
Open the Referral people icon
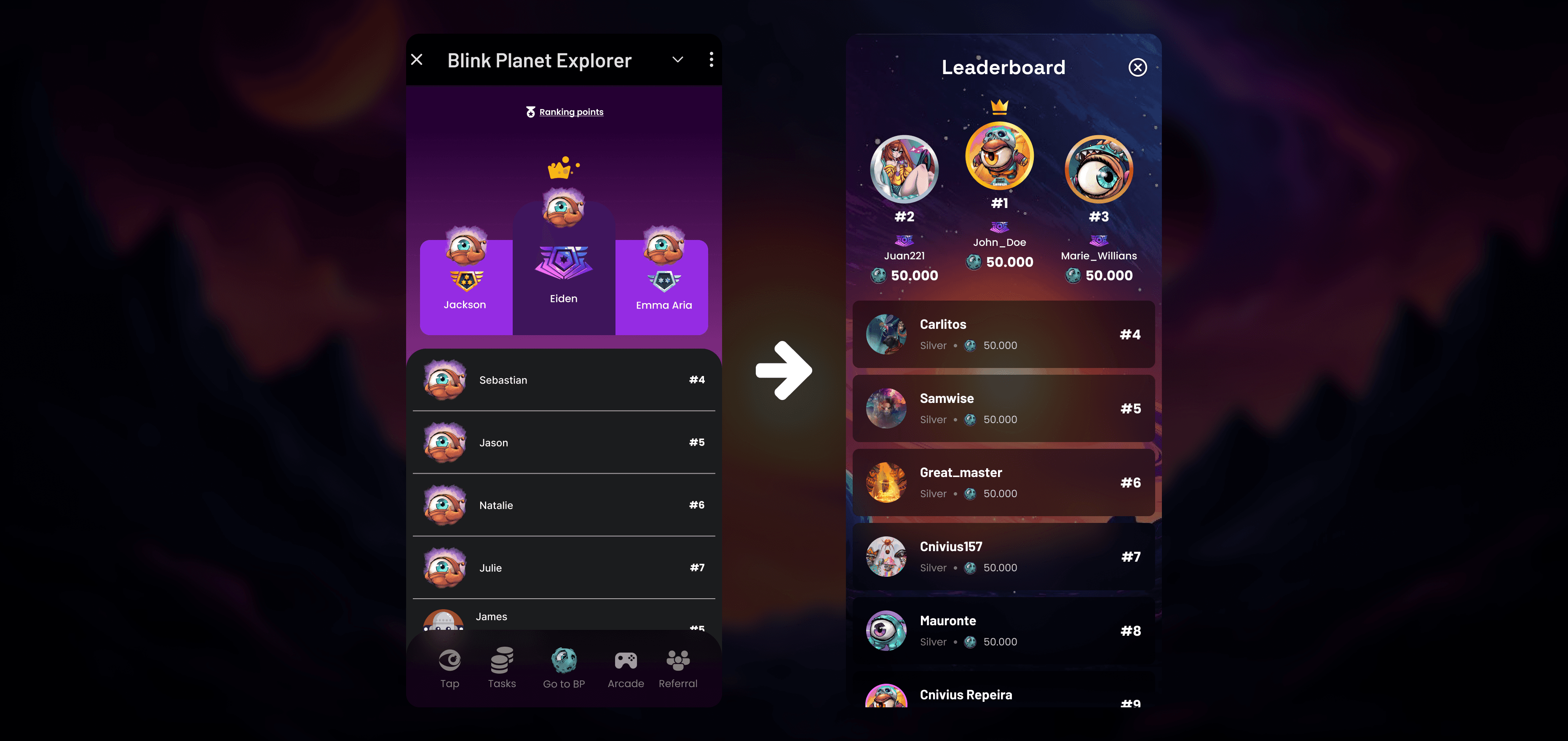tap(678, 660)
